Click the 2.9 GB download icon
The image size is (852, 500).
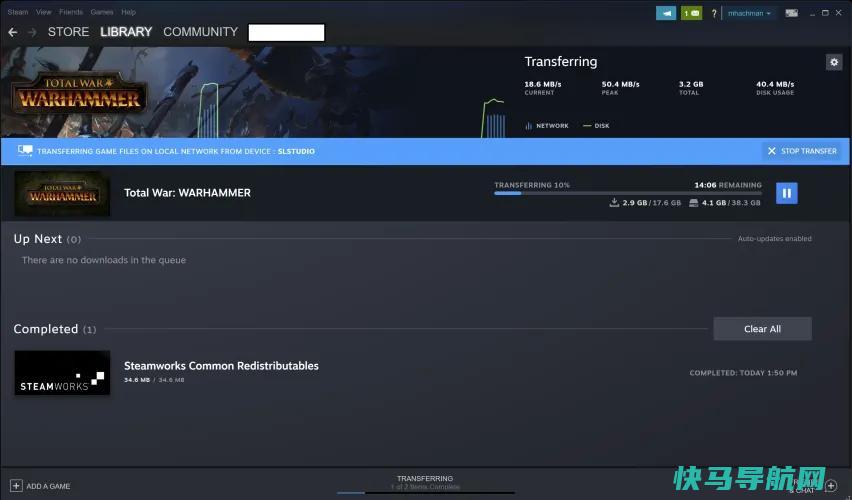(x=614, y=203)
